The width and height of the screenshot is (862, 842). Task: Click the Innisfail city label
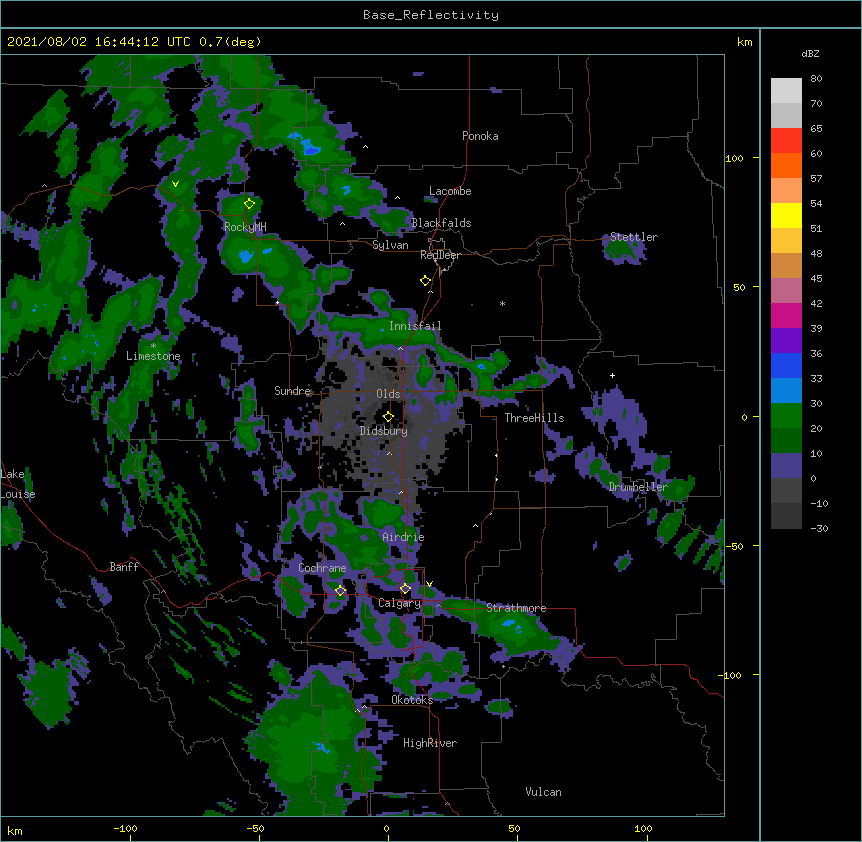tap(415, 326)
